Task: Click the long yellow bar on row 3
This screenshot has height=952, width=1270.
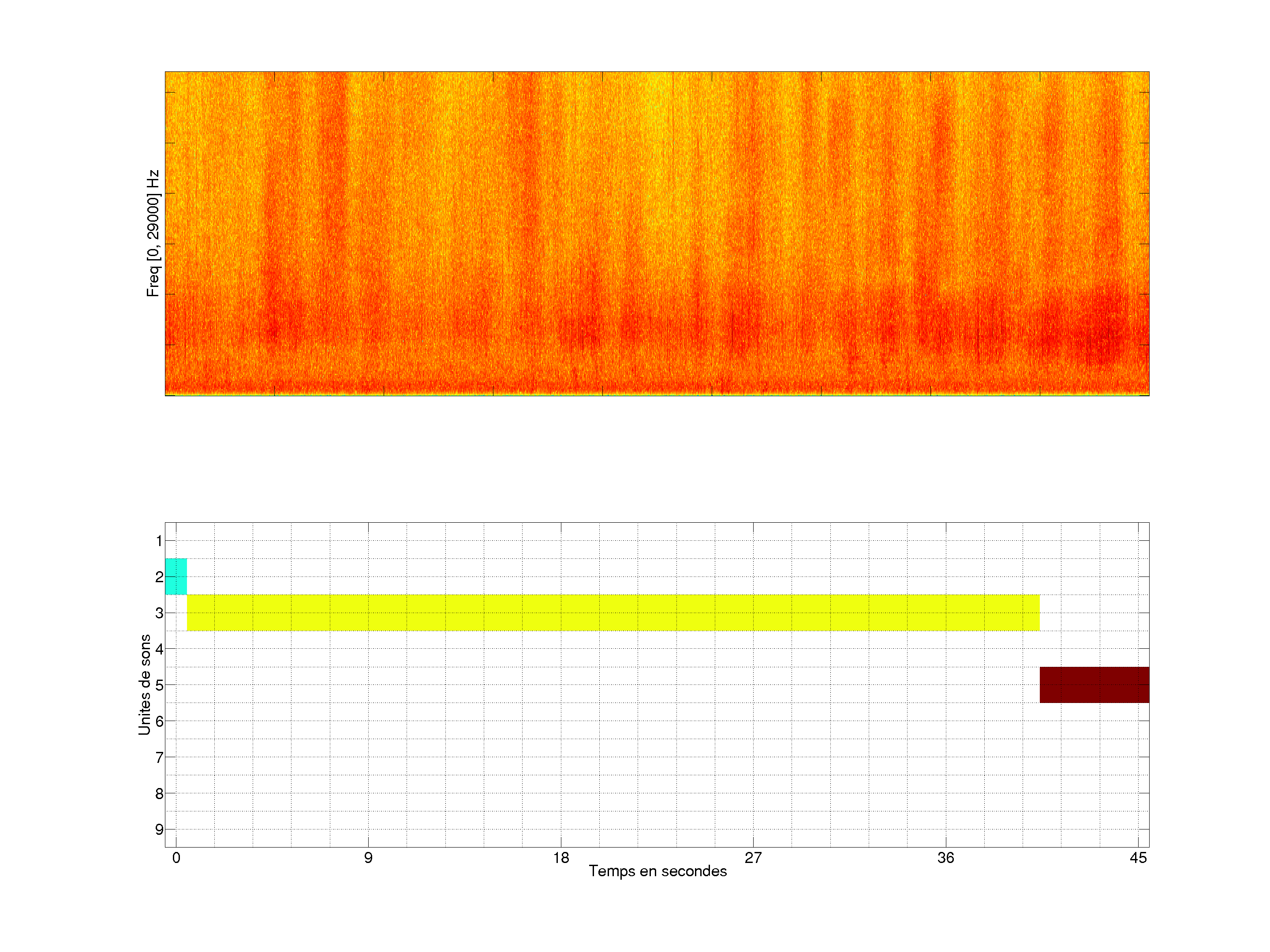Action: (613, 612)
